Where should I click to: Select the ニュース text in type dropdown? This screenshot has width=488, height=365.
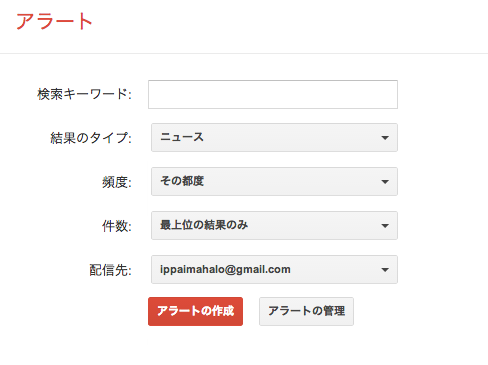click(182, 137)
